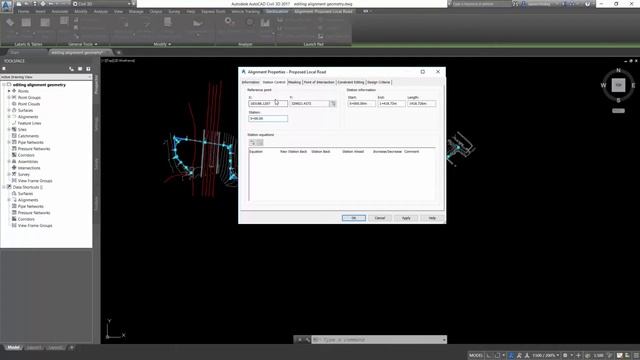Switch to the Model layout tab
This screenshot has height=360, width=640.
[13, 348]
